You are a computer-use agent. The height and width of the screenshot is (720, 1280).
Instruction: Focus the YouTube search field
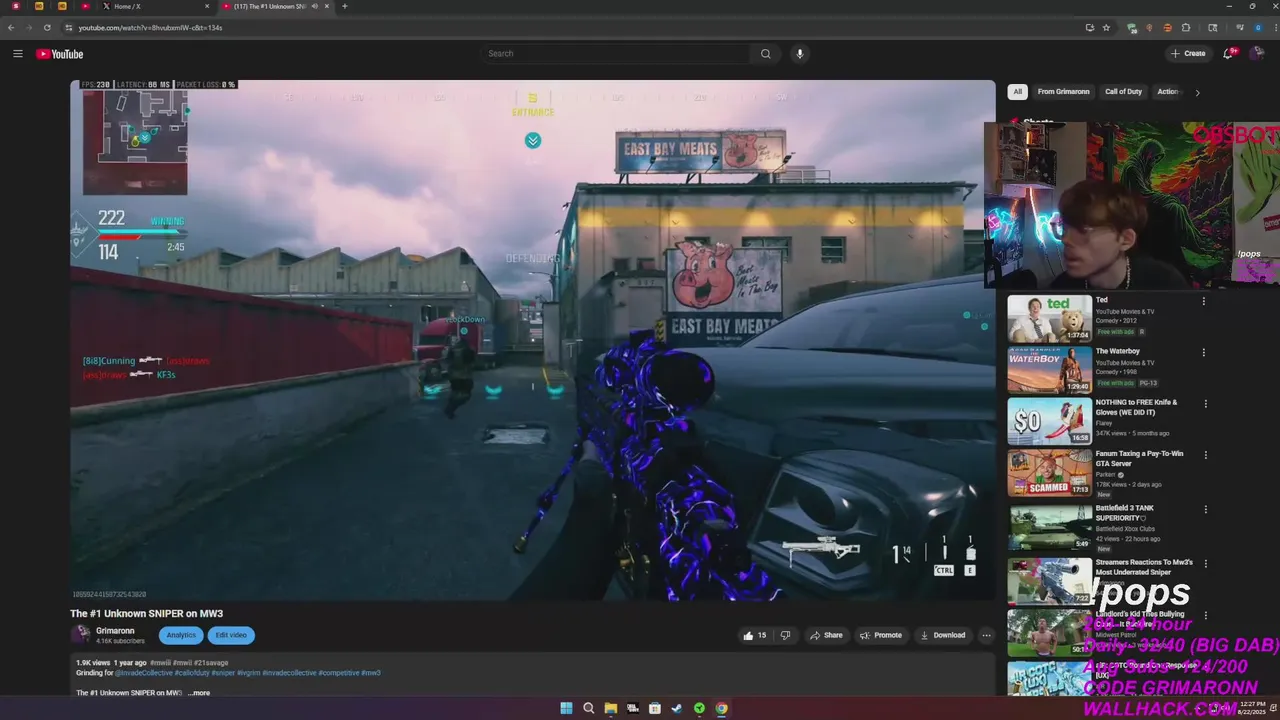615,54
